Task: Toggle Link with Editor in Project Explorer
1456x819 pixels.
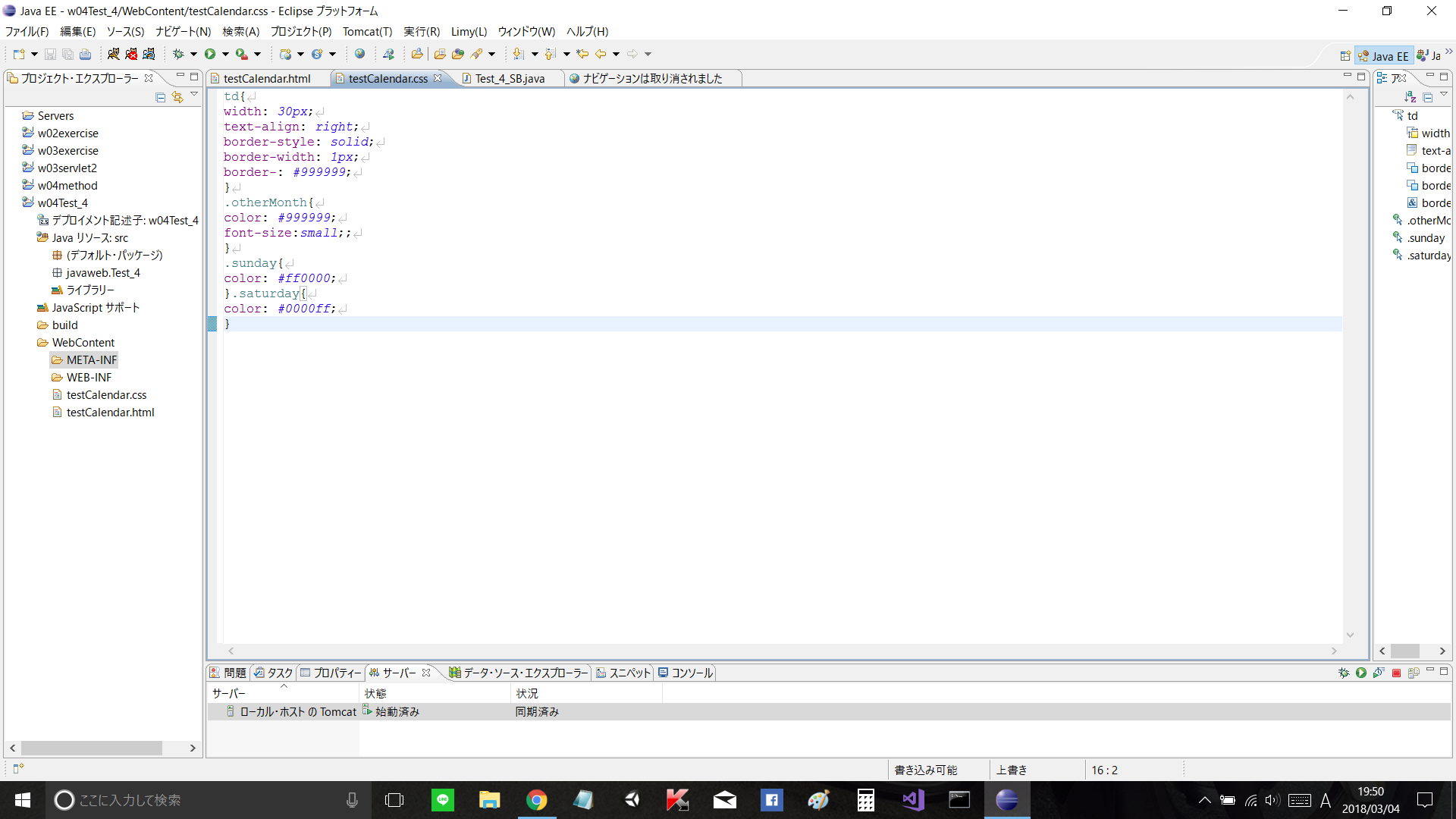Action: pyautogui.click(x=177, y=97)
